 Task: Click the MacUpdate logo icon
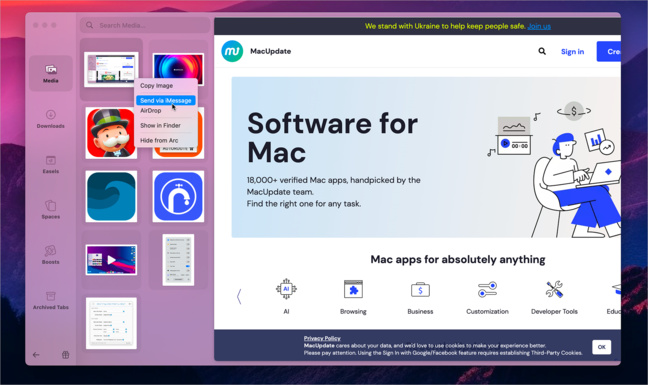coord(232,51)
